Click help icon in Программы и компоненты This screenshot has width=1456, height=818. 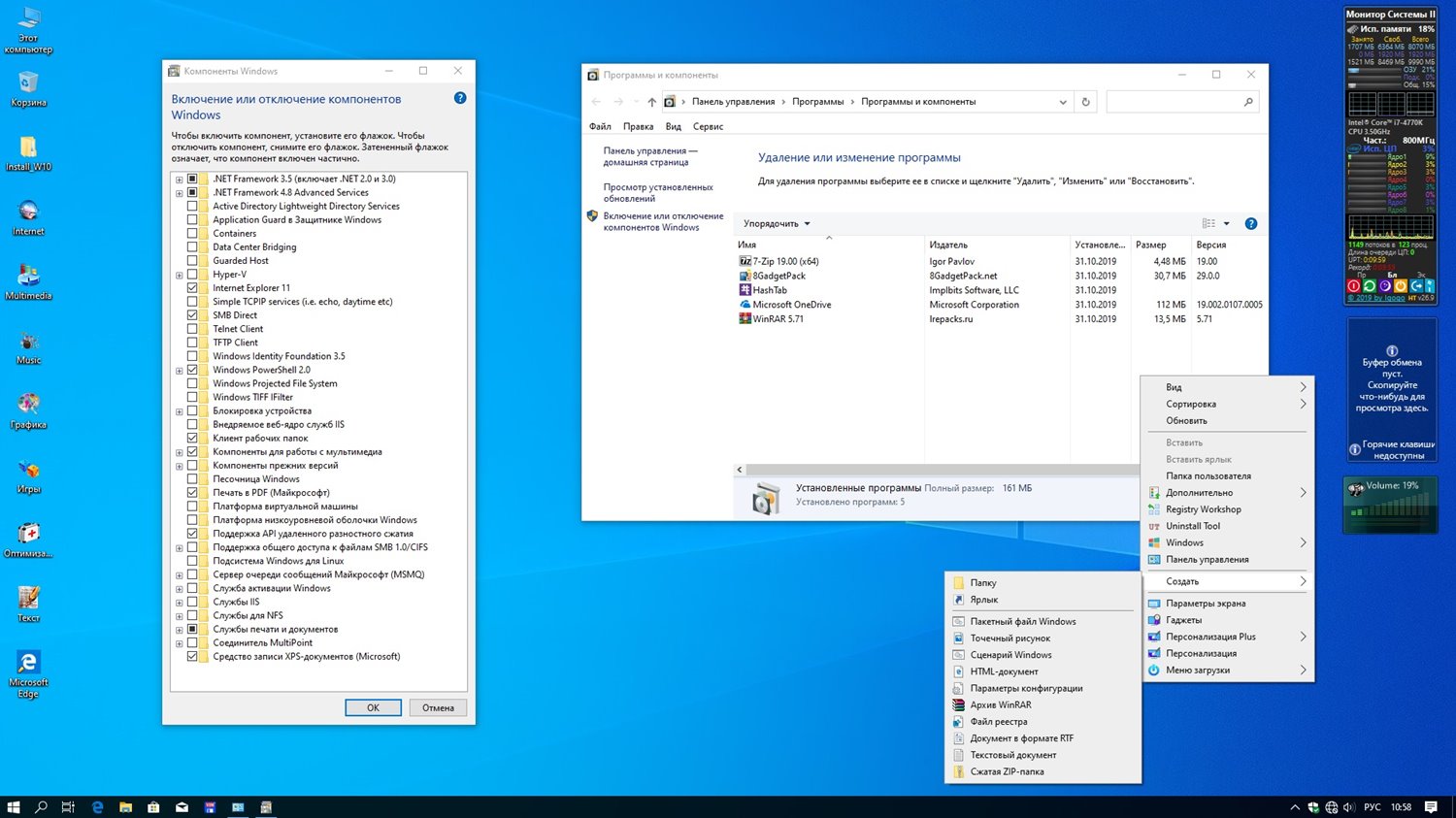(1251, 223)
